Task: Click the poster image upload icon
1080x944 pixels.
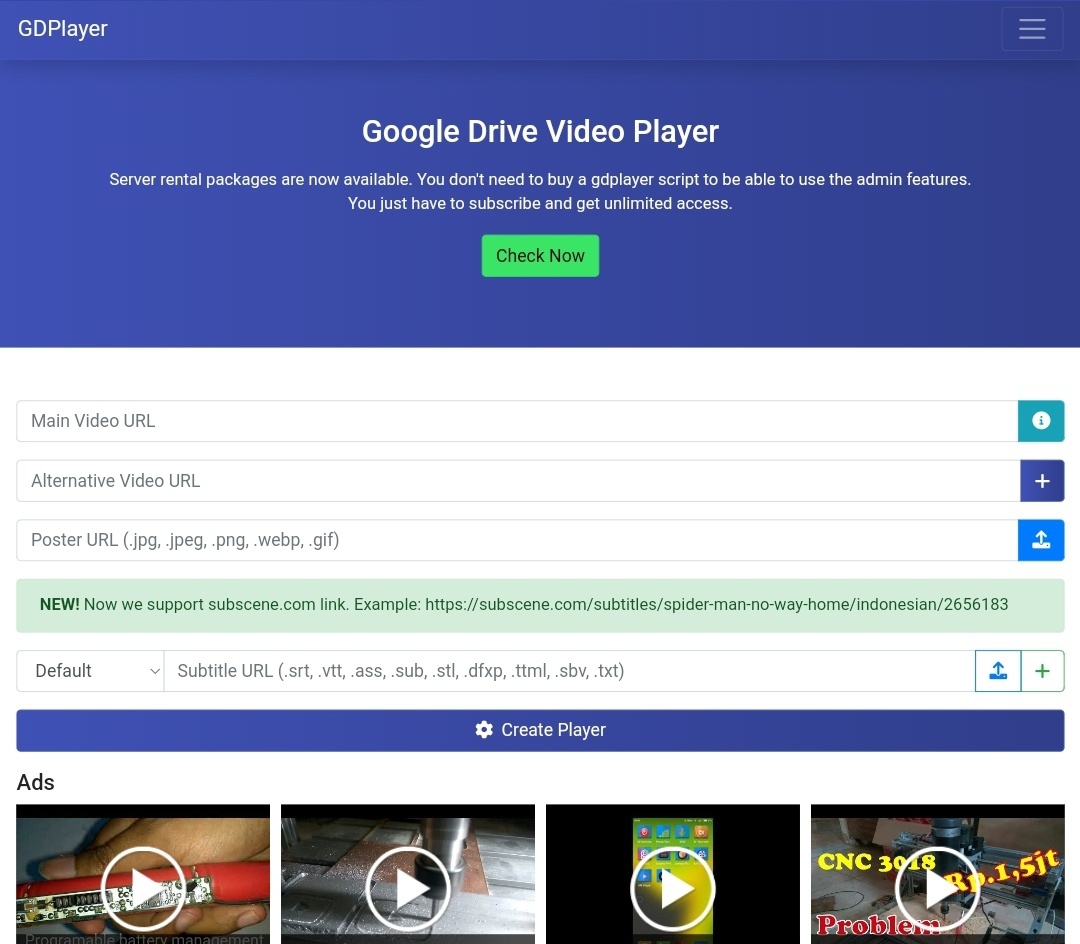Action: pos(1041,540)
